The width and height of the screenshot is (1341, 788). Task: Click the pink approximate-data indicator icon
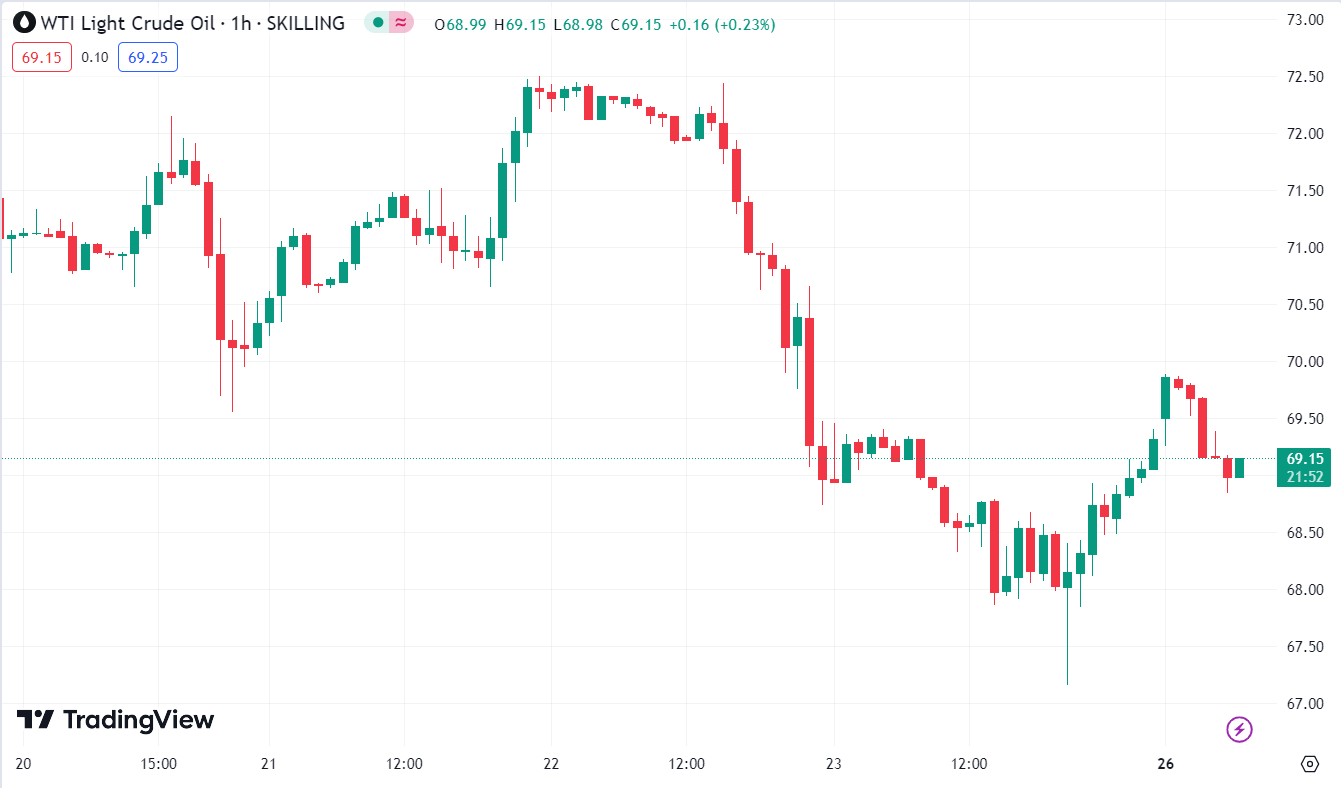[401, 22]
